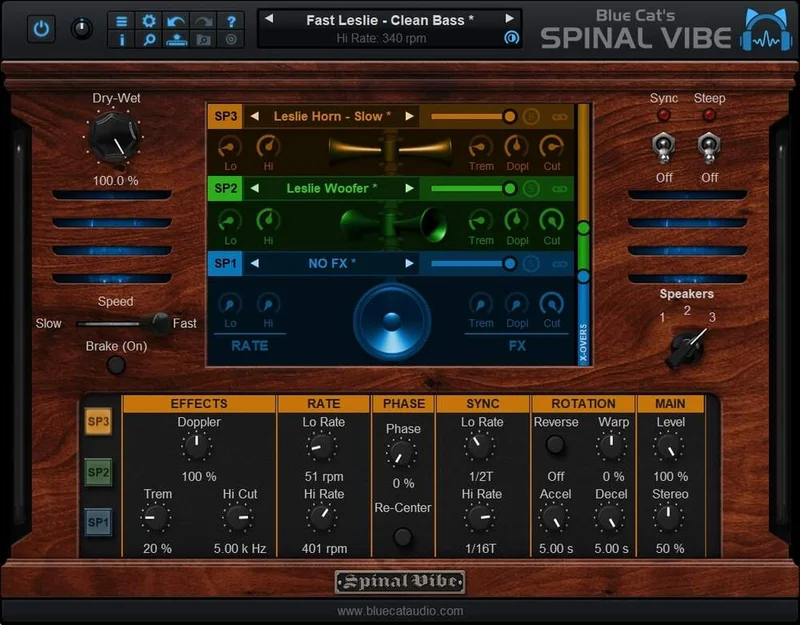Turn the Speakers selector switch
Viewport: 800px width, 625px height.
tap(687, 347)
